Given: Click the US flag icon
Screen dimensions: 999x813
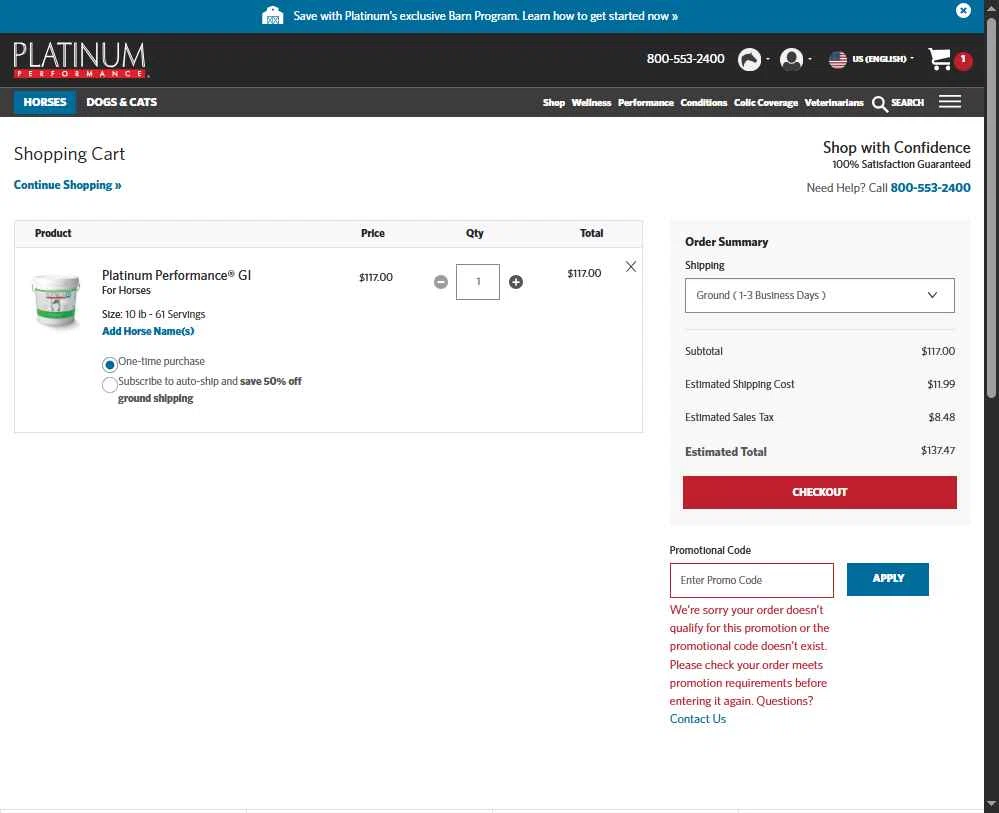Looking at the screenshot, I should click(x=837, y=59).
